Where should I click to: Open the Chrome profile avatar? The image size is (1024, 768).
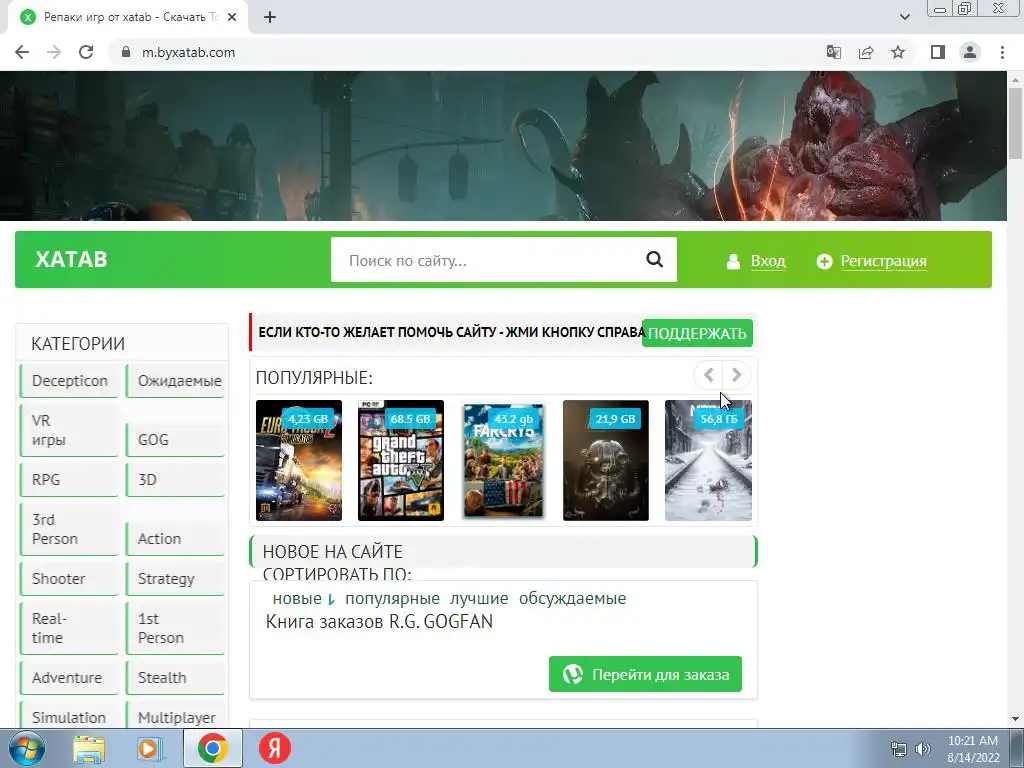pyautogui.click(x=970, y=52)
